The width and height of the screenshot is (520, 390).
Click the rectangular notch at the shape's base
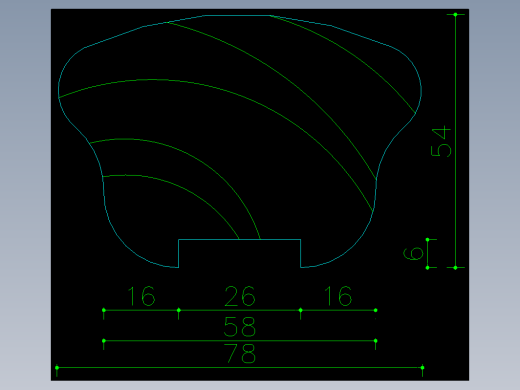click(239, 253)
